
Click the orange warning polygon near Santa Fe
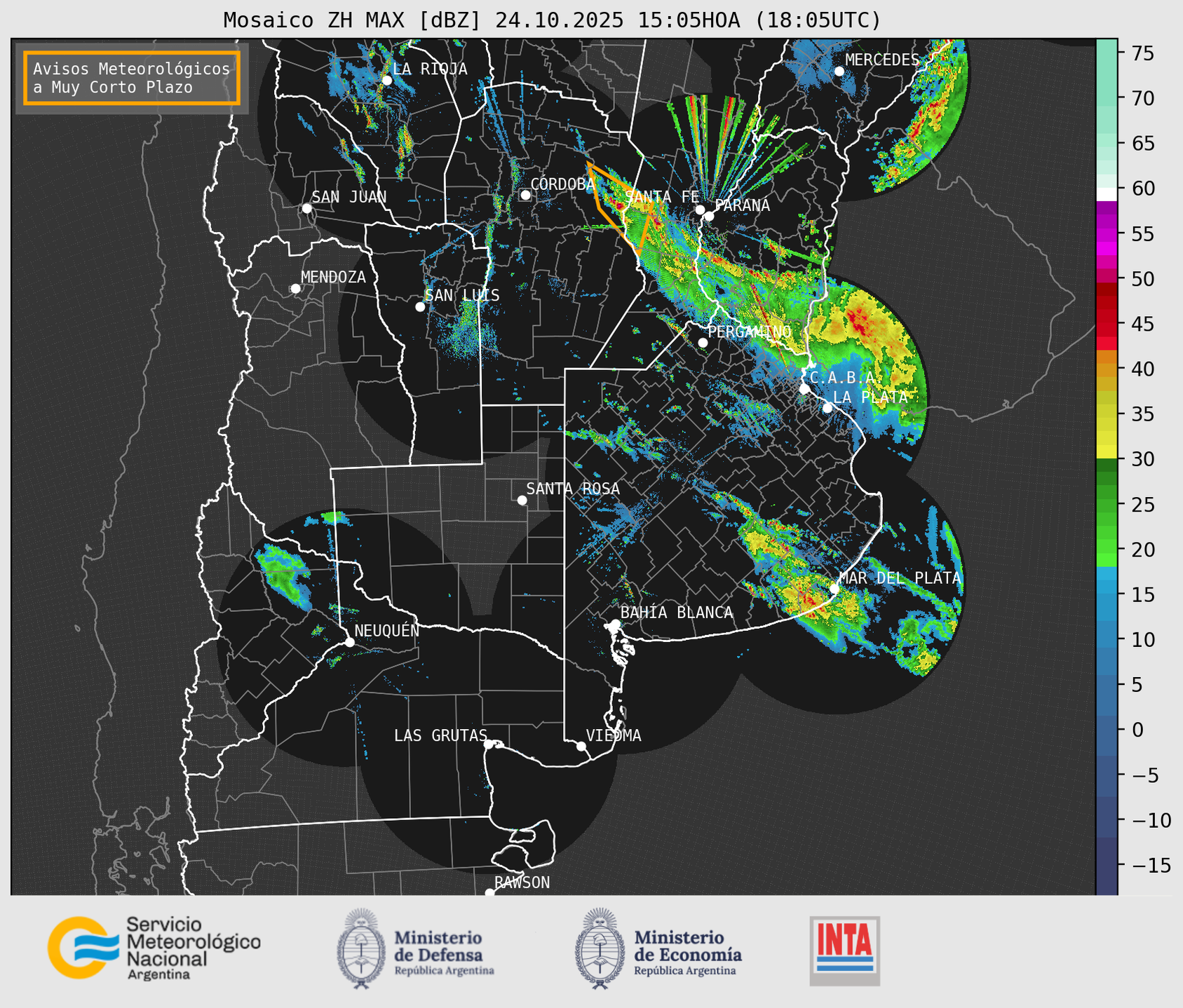(621, 207)
